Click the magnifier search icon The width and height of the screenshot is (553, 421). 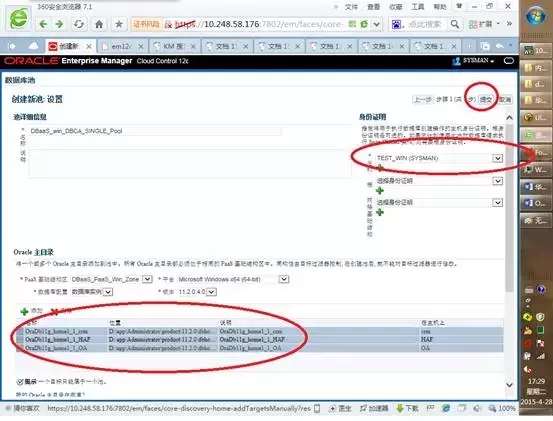[x=455, y=24]
